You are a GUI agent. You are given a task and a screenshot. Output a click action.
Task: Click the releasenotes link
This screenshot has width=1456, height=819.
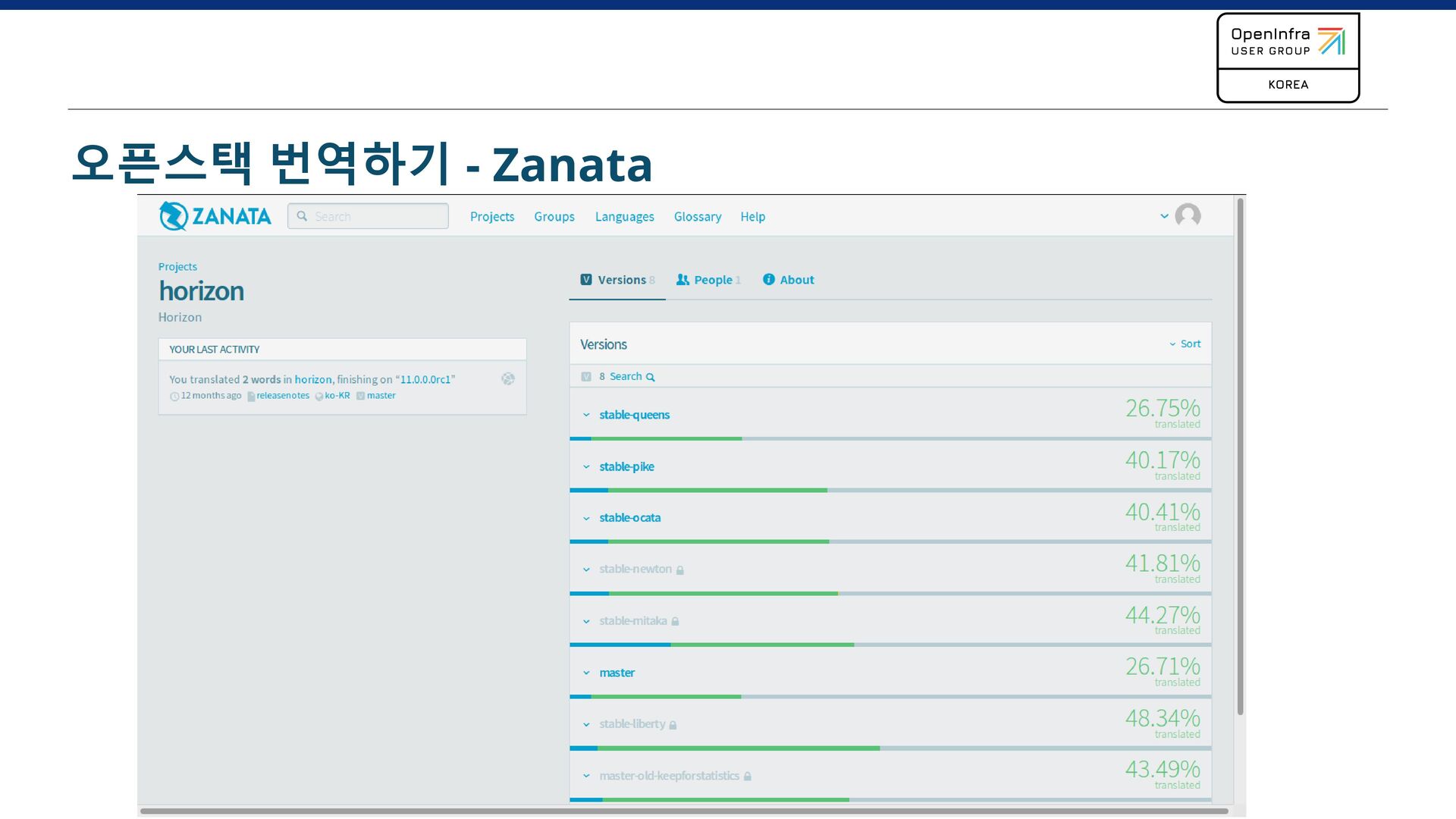(283, 396)
